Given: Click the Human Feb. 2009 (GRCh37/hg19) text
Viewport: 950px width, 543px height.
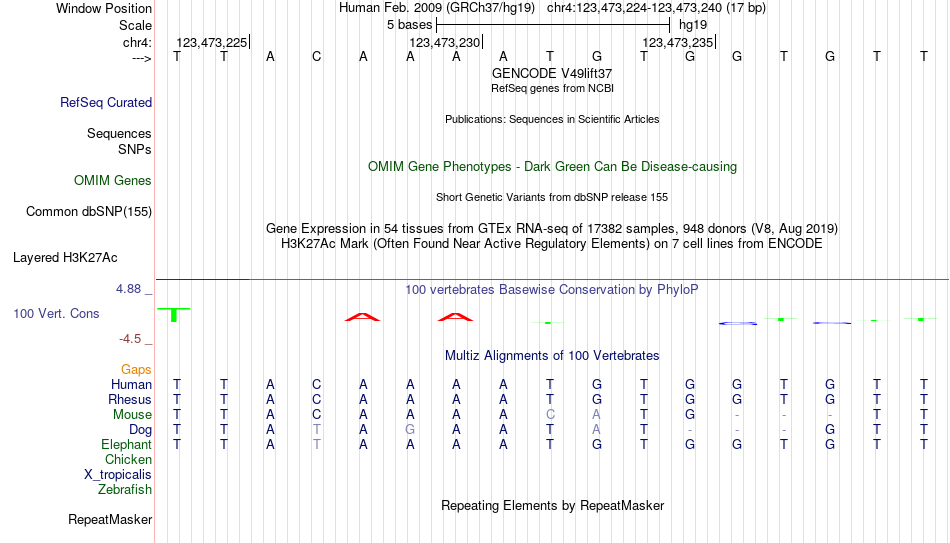Looking at the screenshot, I should click(x=437, y=8).
